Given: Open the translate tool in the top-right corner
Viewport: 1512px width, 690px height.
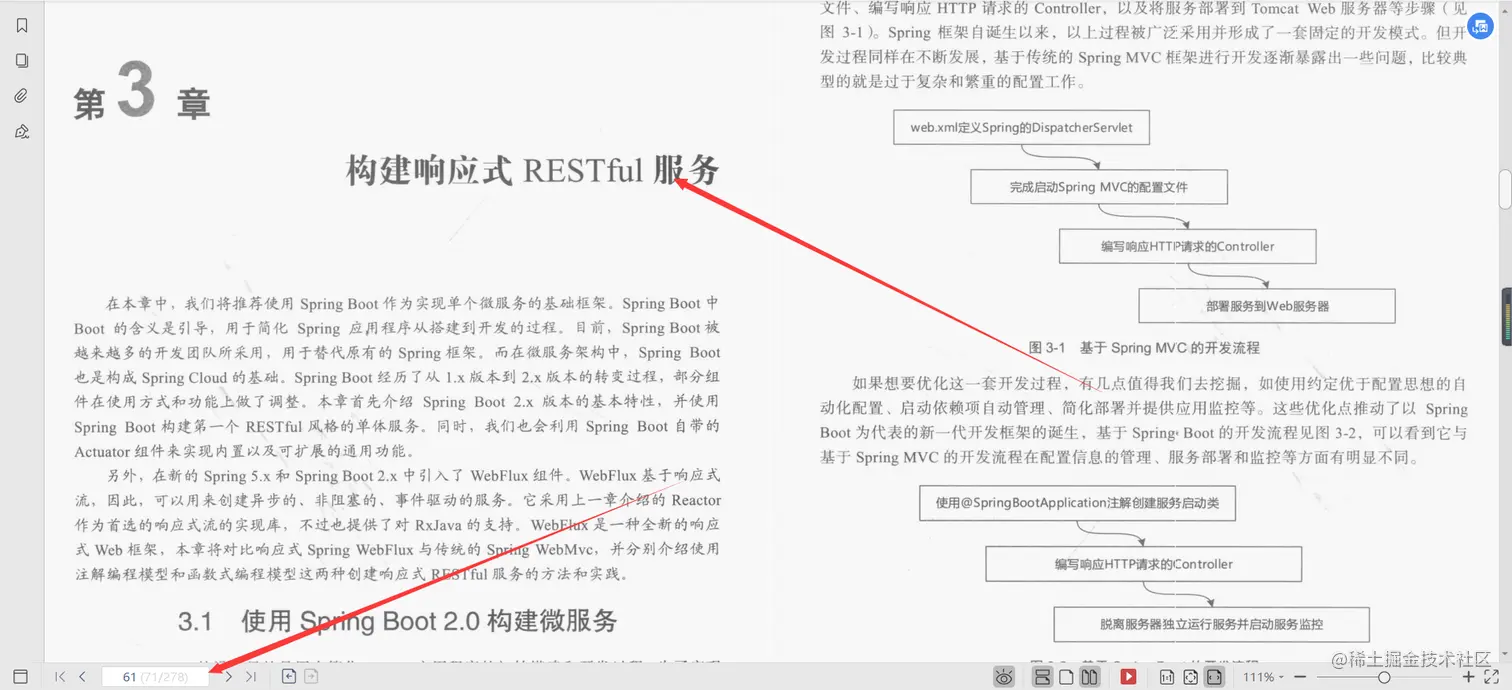Looking at the screenshot, I should tap(1480, 27).
